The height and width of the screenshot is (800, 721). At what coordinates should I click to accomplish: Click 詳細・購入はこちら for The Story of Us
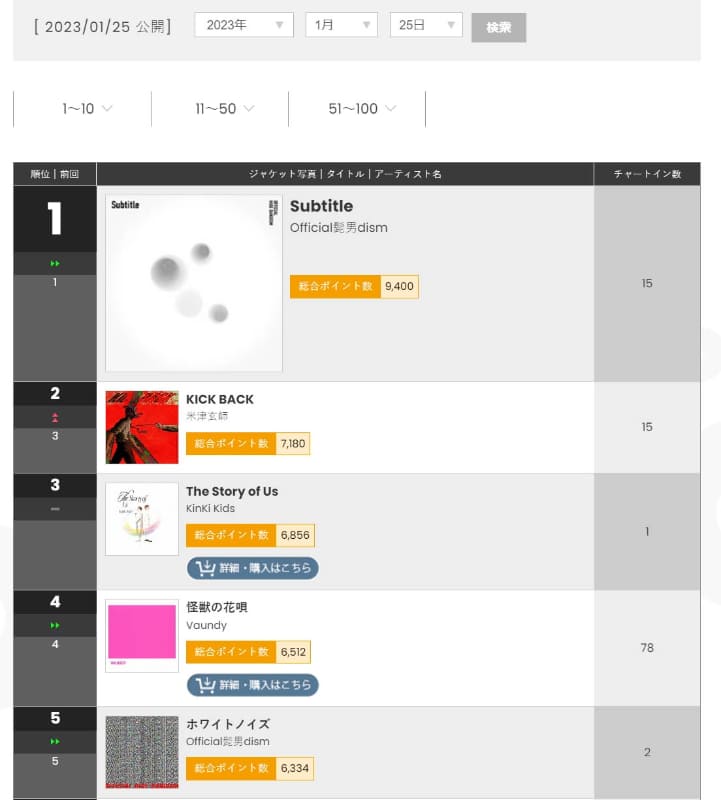pyautogui.click(x=253, y=568)
